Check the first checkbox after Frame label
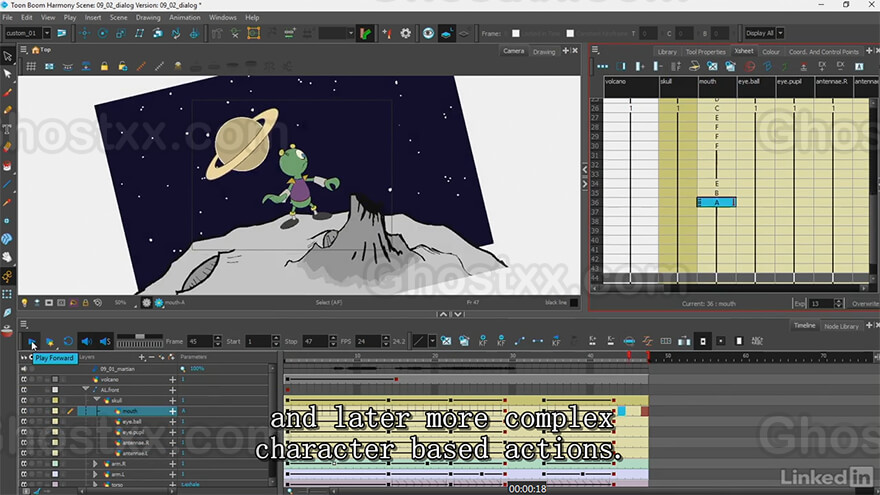Screen dimensions: 880x495 [x=515, y=34]
